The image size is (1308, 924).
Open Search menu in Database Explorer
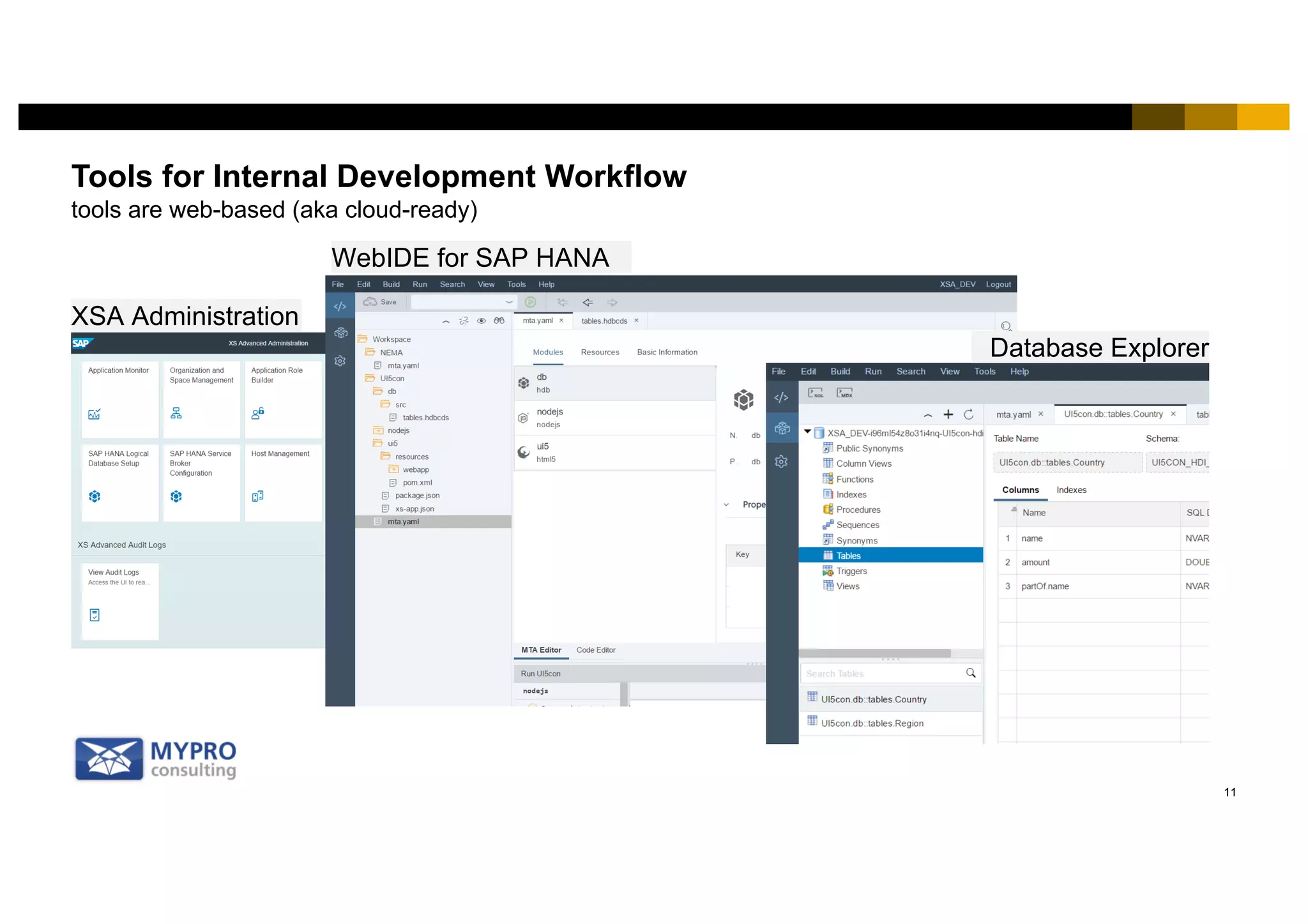pyautogui.click(x=911, y=371)
